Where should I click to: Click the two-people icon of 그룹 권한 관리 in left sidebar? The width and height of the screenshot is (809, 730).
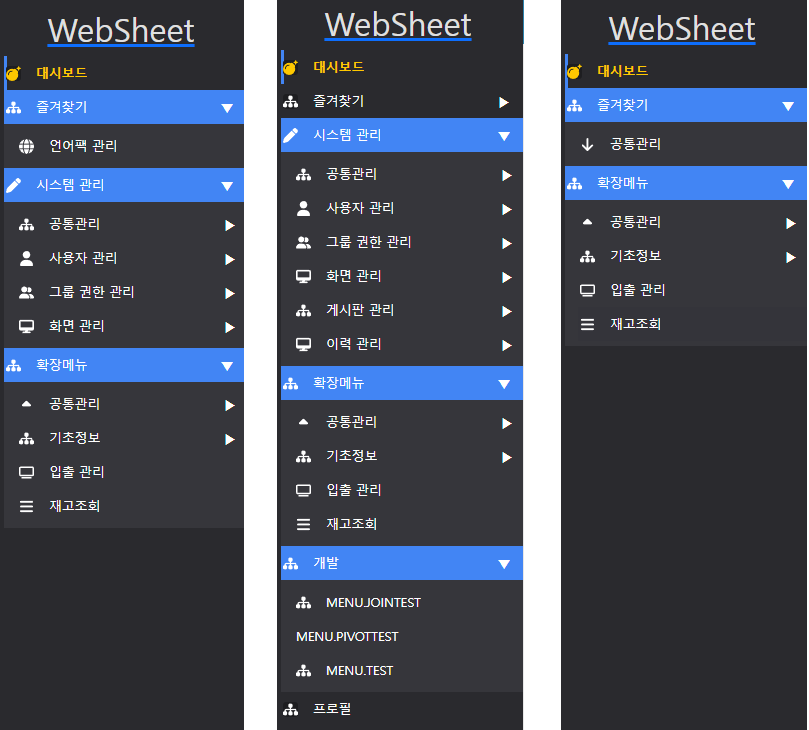[26, 293]
